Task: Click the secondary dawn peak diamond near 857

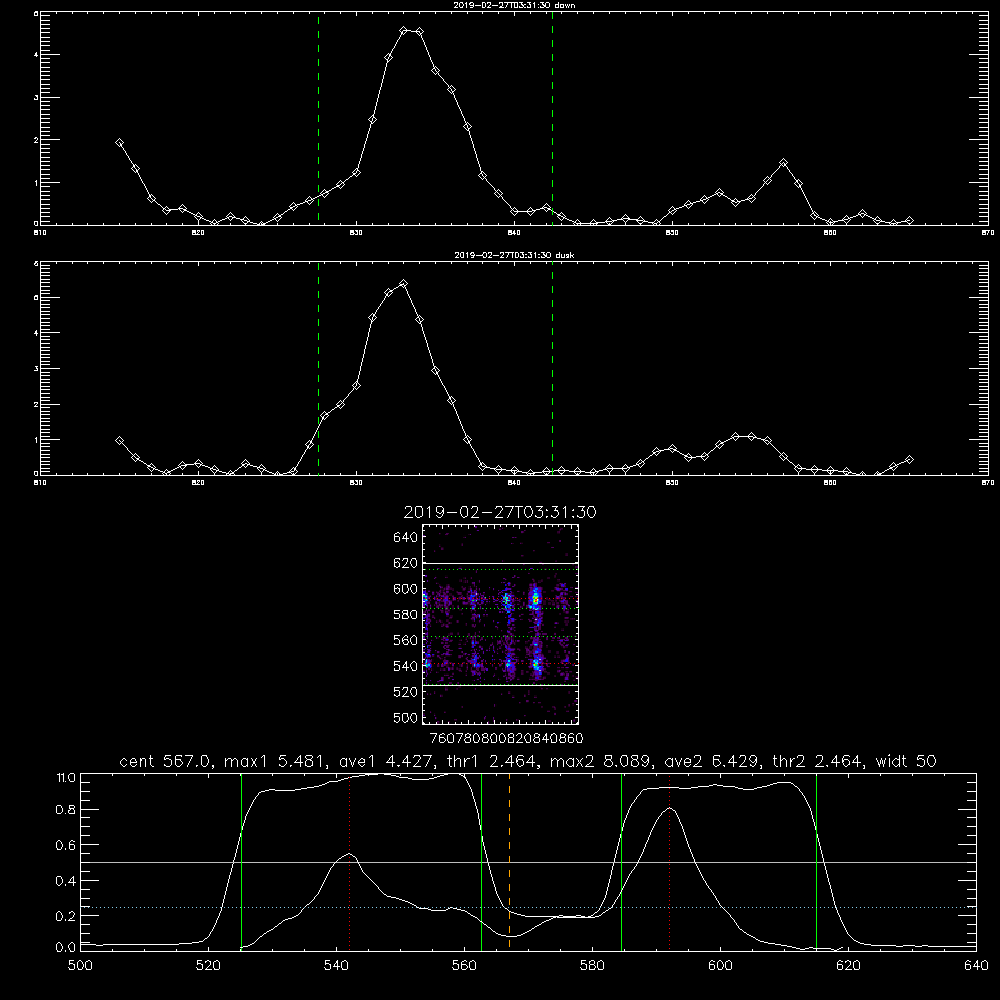Action: (784, 163)
